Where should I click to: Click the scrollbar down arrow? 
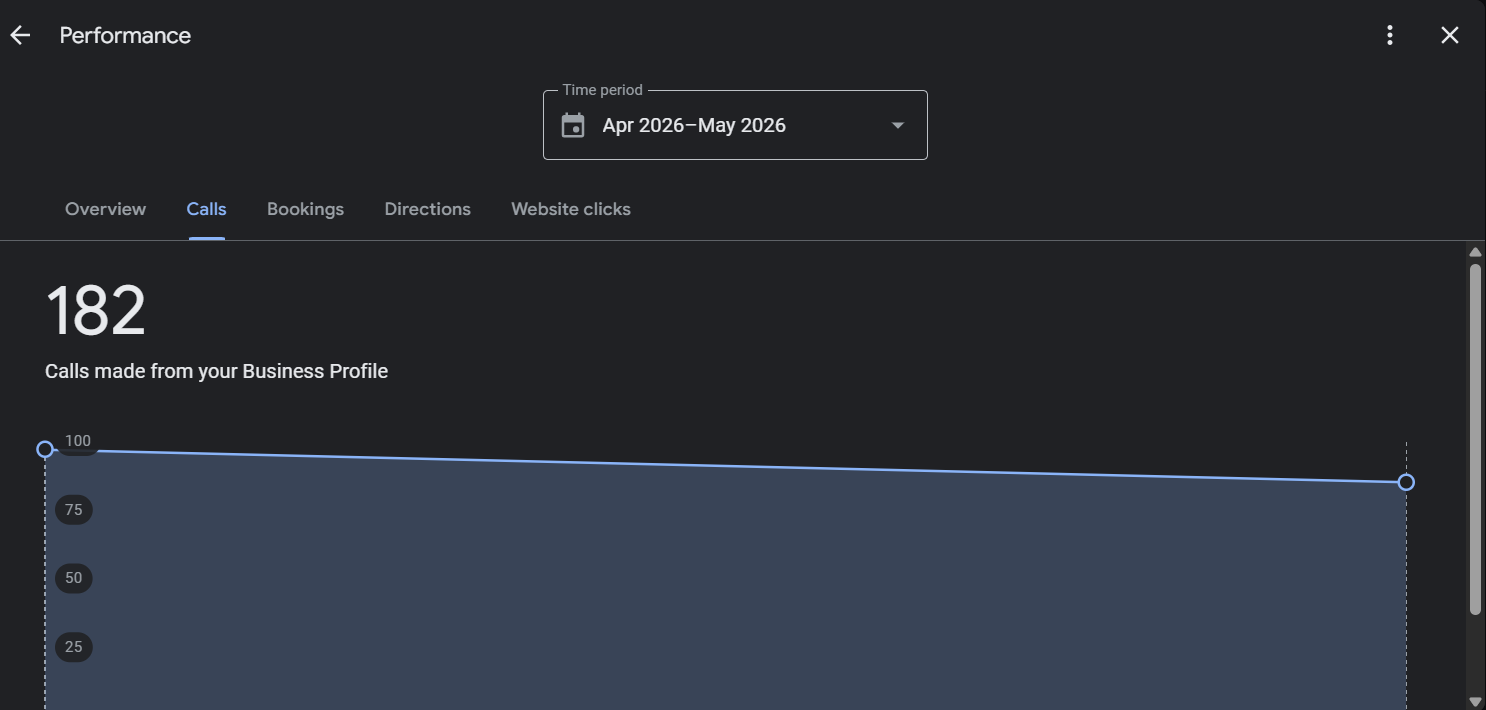point(1475,701)
